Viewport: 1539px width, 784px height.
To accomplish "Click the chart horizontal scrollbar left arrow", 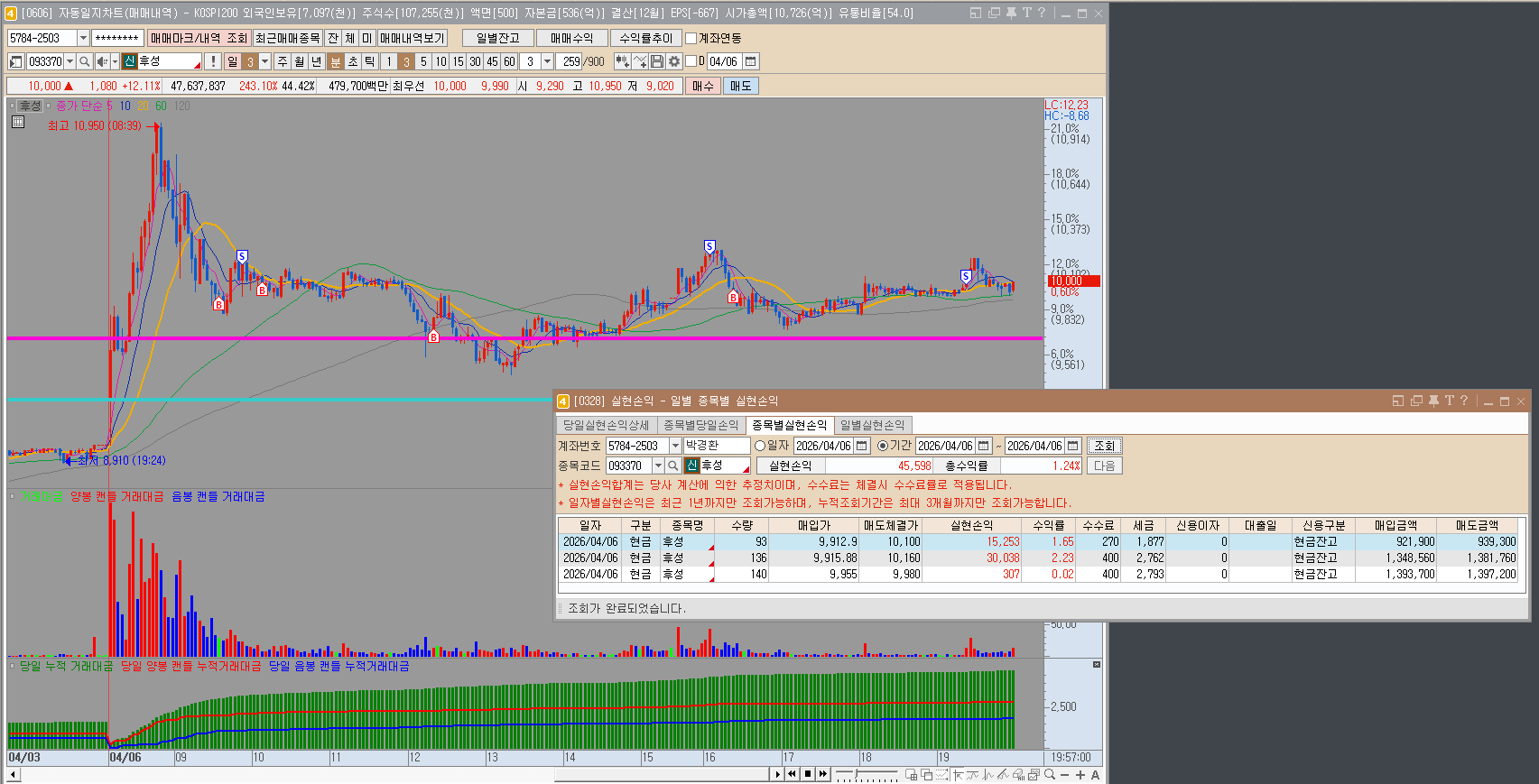I will [14, 774].
